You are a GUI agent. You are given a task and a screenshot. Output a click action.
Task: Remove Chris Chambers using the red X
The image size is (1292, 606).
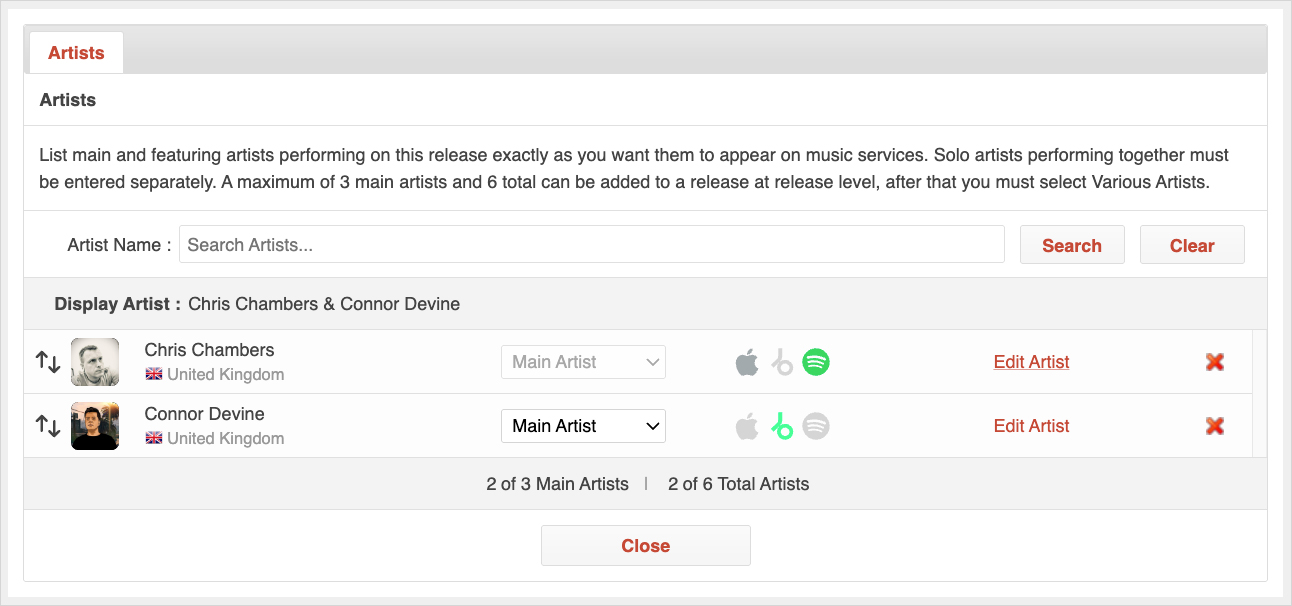pos(1215,362)
